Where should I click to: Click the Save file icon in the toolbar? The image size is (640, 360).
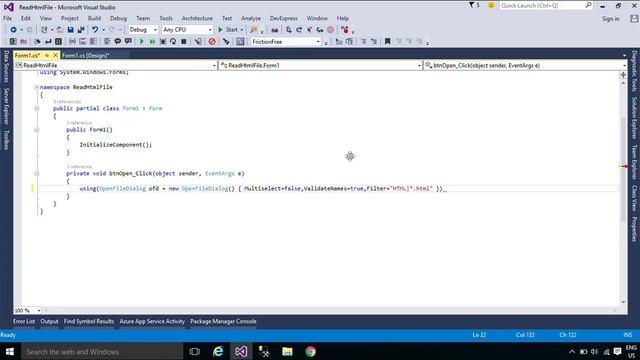point(70,30)
